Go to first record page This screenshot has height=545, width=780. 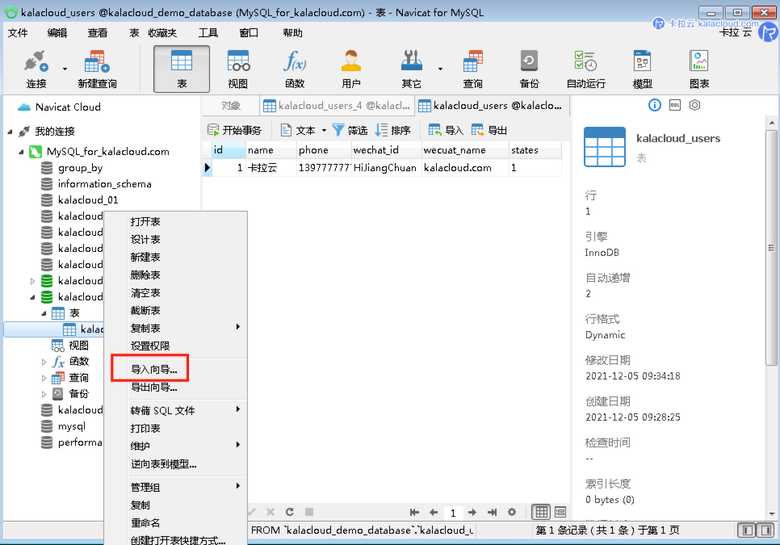tap(414, 512)
